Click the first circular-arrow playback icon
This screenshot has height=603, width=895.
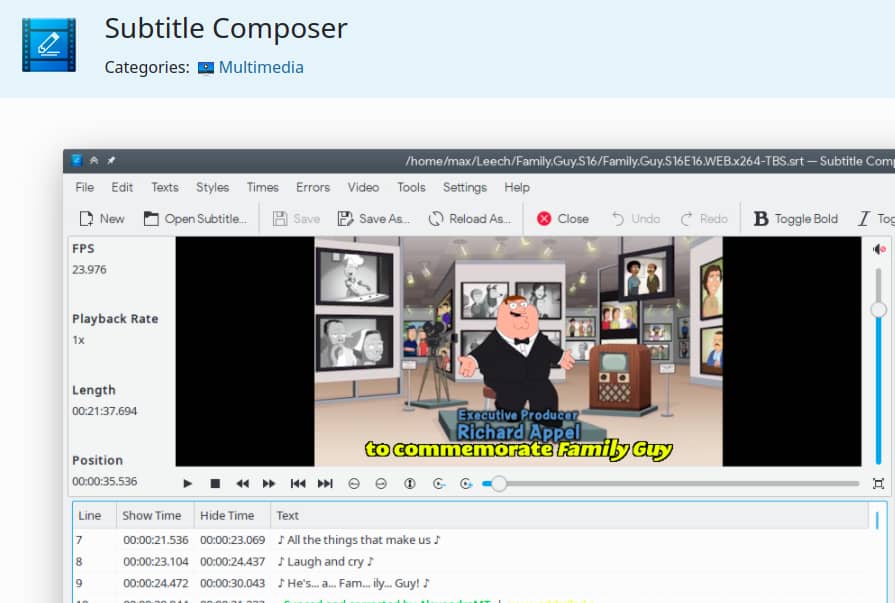438,484
